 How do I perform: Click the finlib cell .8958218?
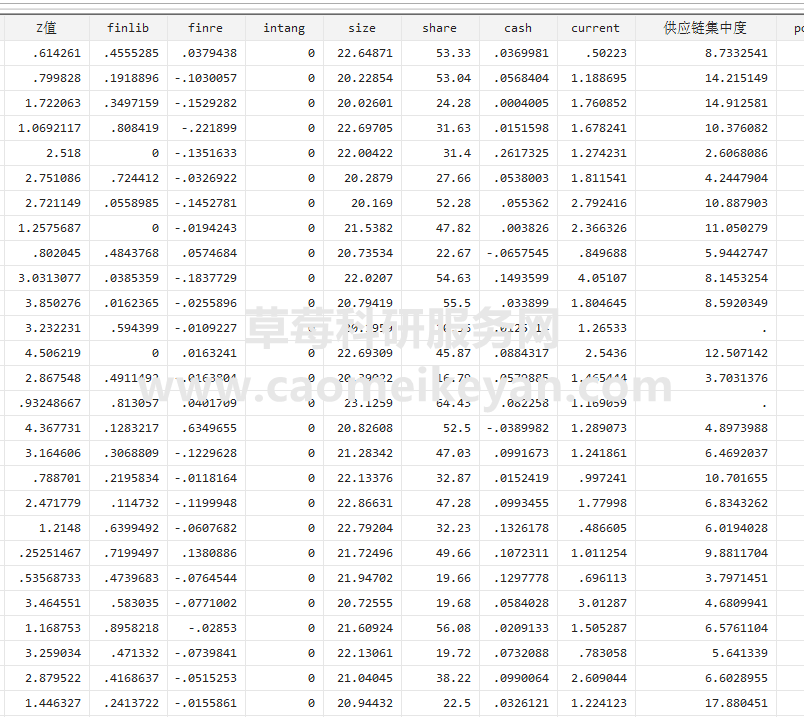pos(128,628)
